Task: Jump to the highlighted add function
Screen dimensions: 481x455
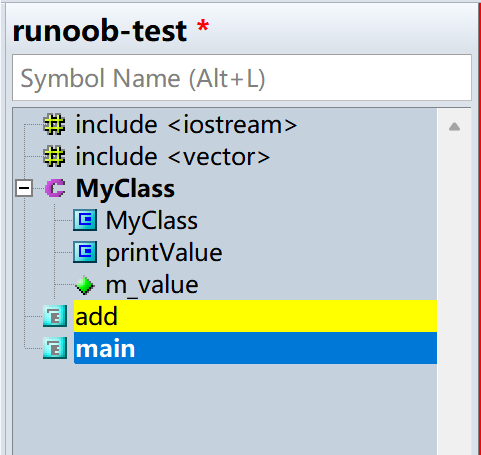Action: [x=255, y=316]
